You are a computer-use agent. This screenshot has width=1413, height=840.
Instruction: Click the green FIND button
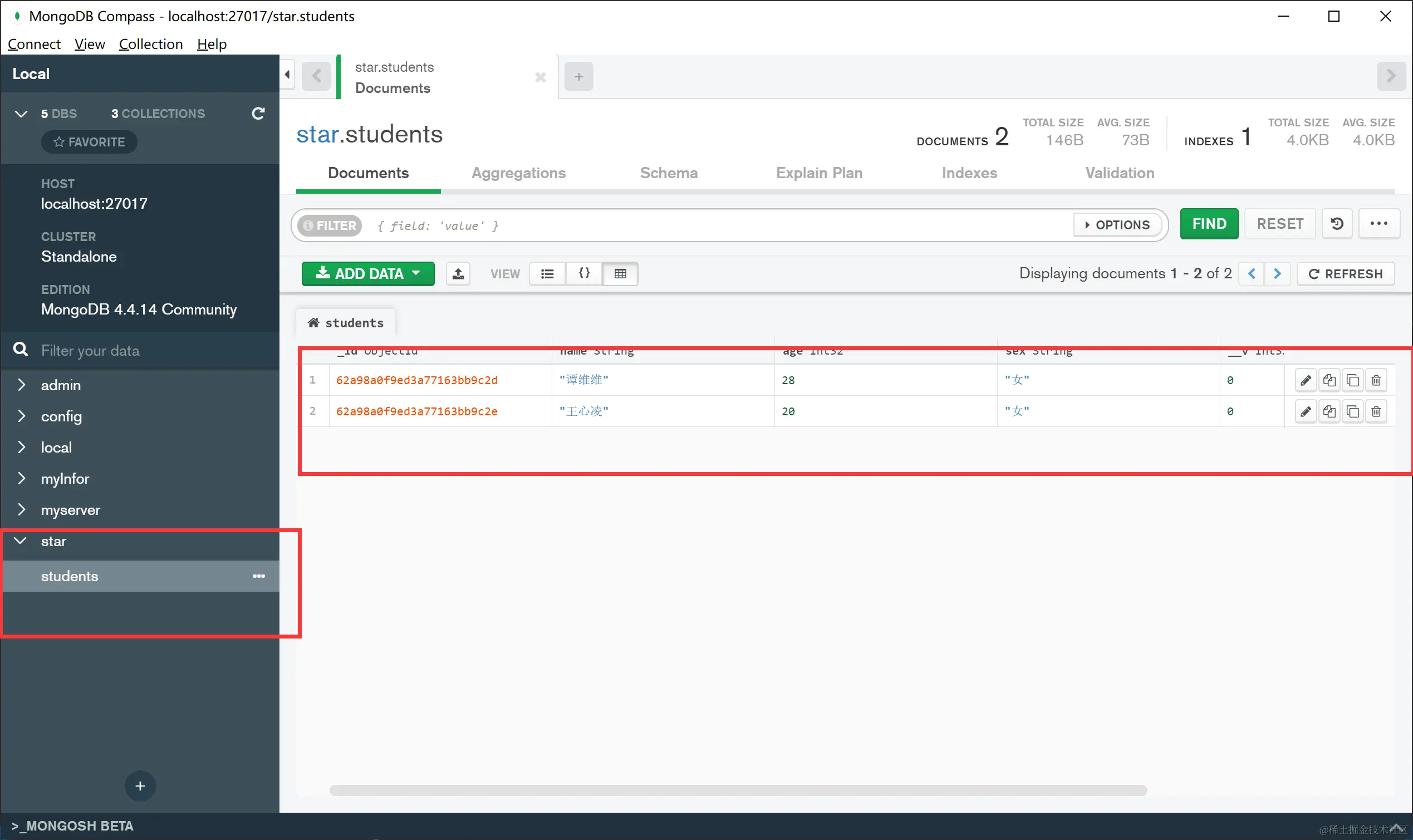coord(1209,224)
